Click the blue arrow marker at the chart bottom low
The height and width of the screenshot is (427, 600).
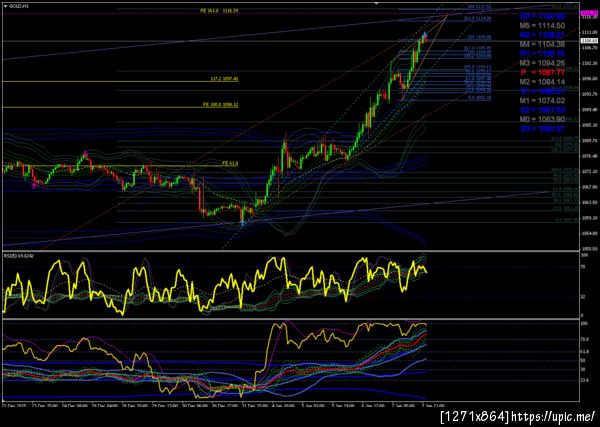(x=243, y=223)
